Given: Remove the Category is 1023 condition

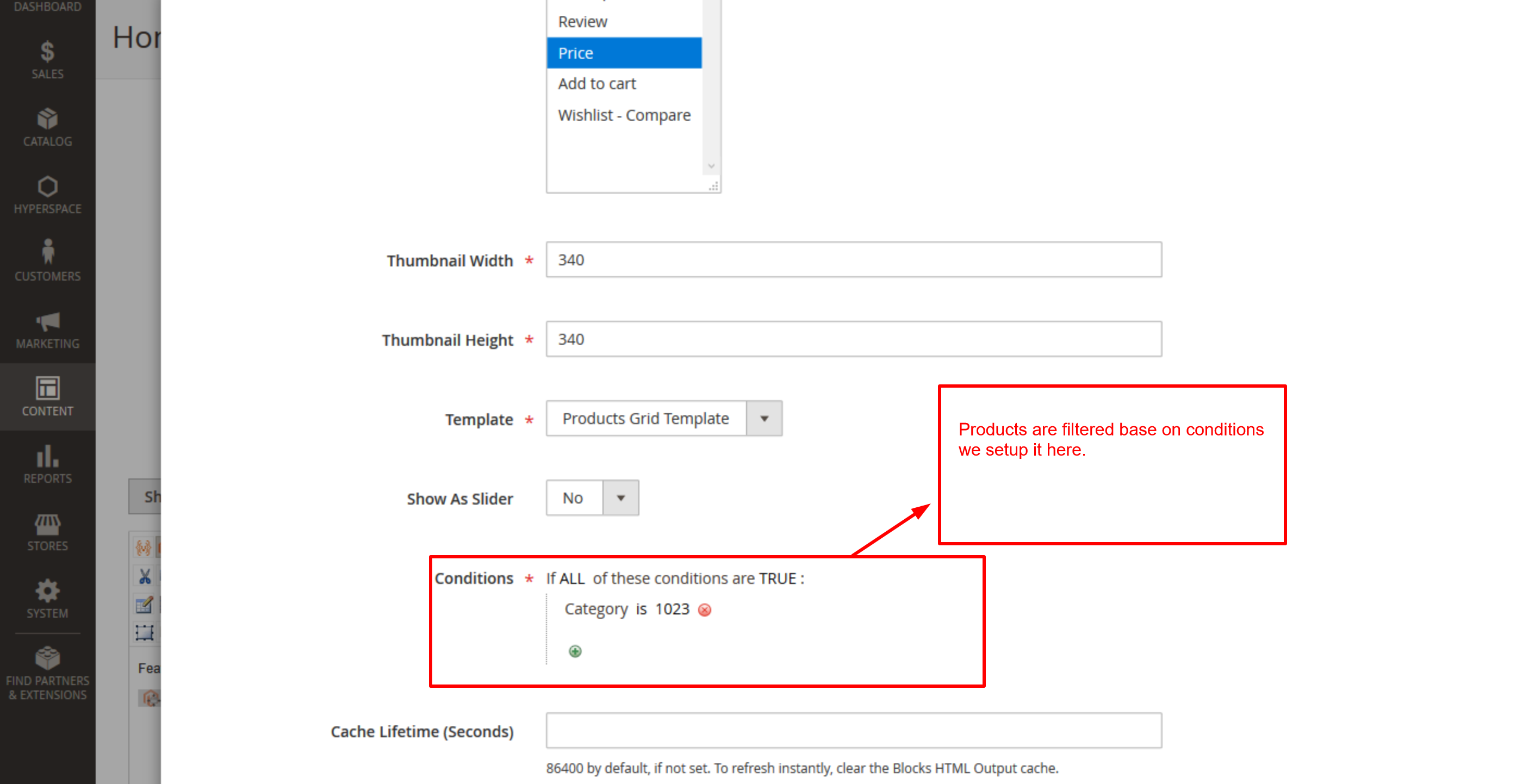Looking at the screenshot, I should click(705, 610).
